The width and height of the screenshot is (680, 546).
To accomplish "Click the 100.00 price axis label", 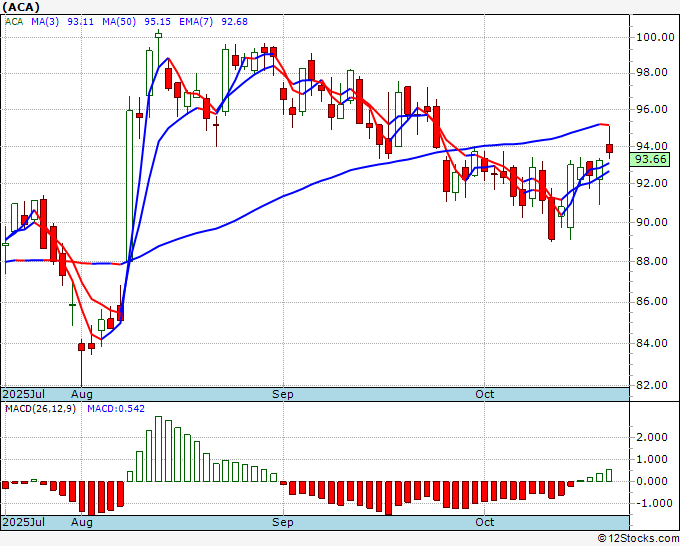I will click(655, 37).
